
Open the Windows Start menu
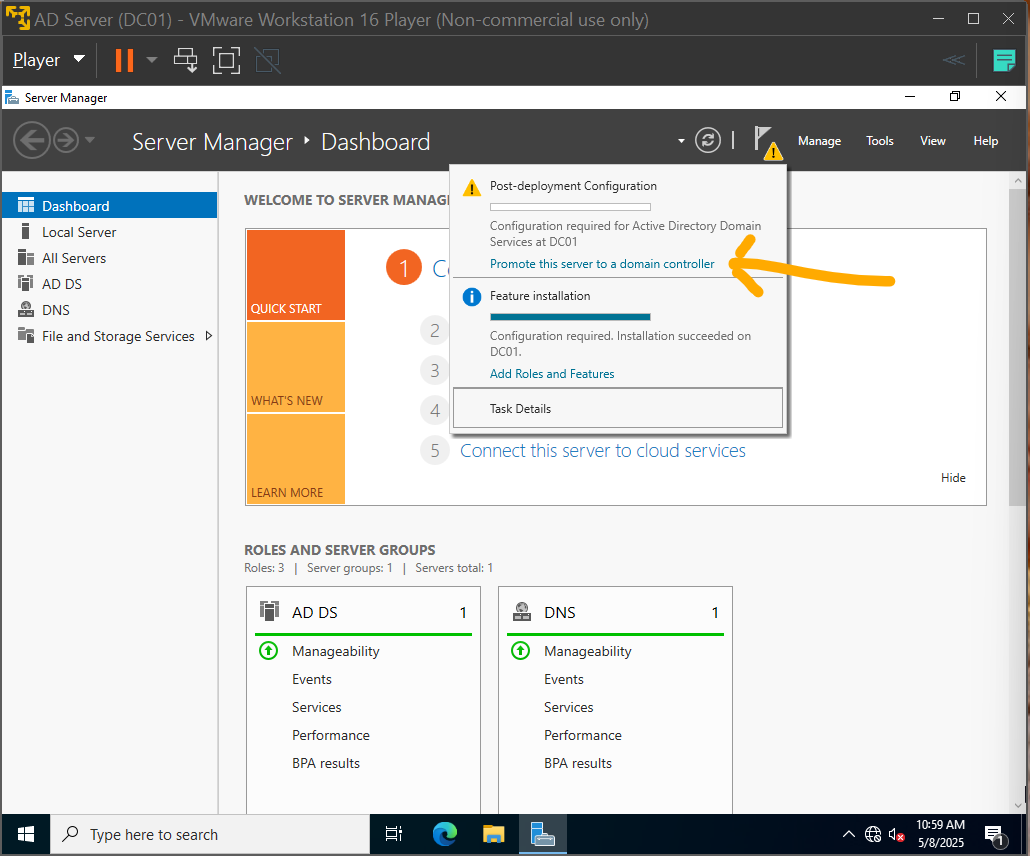pos(26,834)
